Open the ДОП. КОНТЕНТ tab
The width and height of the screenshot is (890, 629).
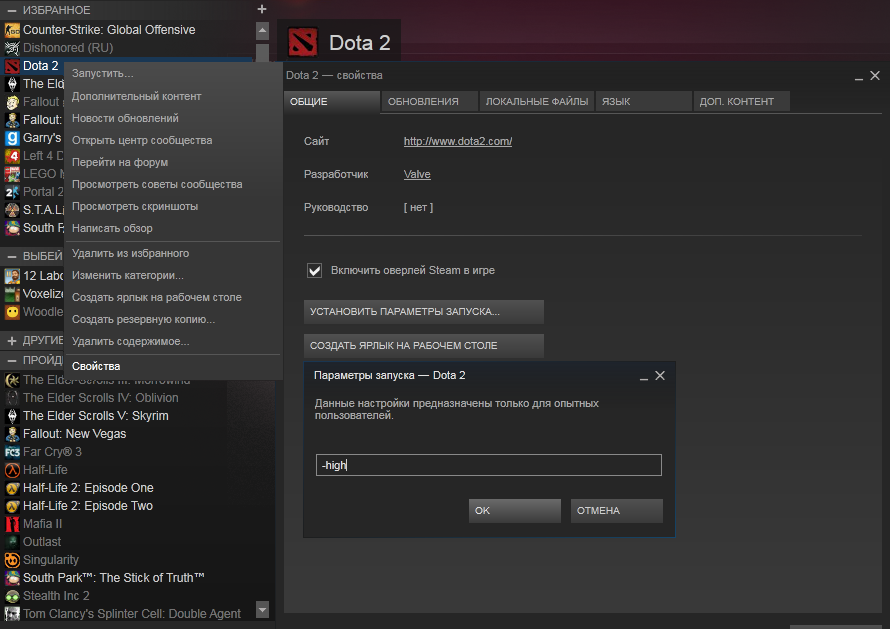pos(741,102)
